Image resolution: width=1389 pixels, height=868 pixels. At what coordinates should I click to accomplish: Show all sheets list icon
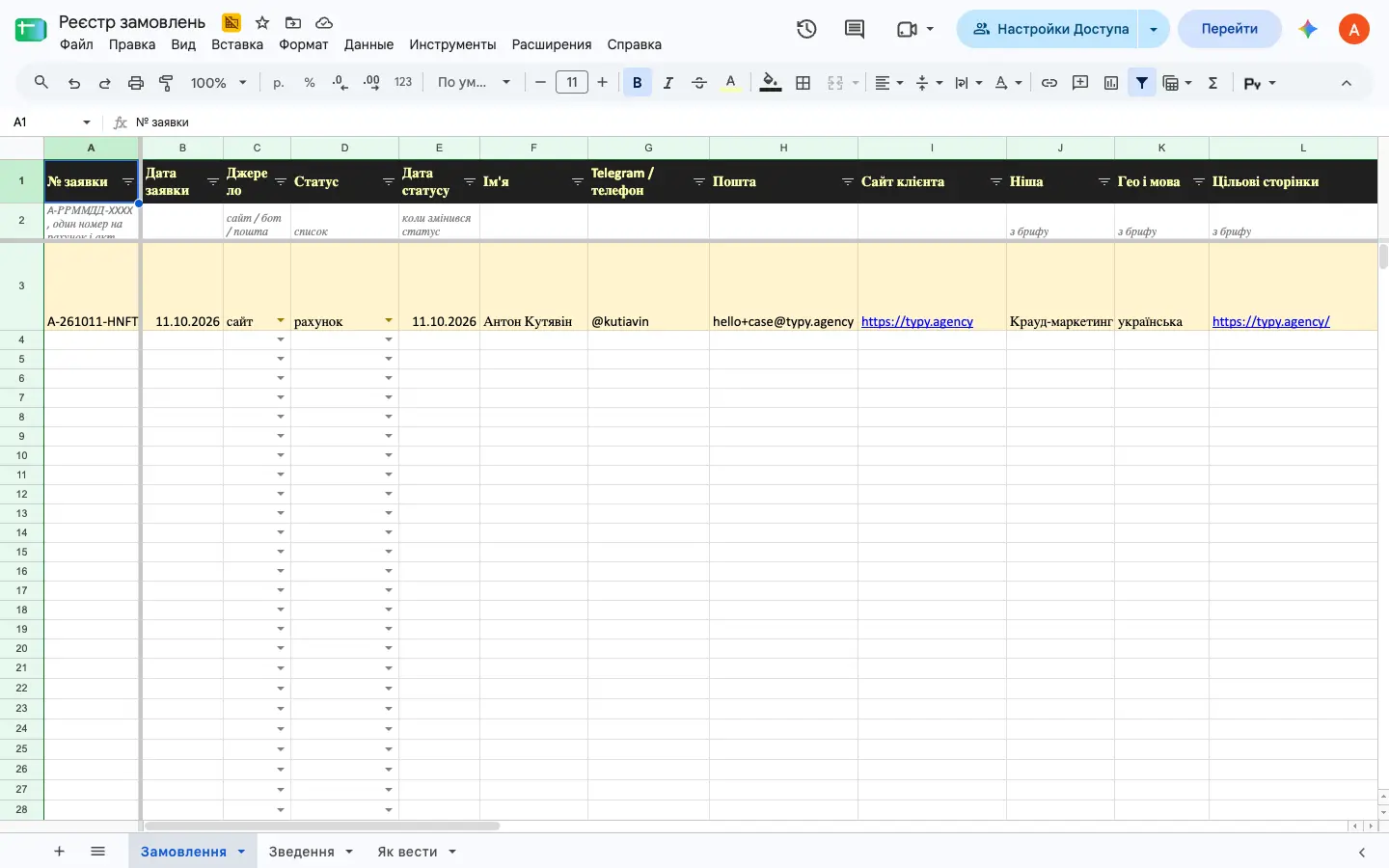(97, 852)
